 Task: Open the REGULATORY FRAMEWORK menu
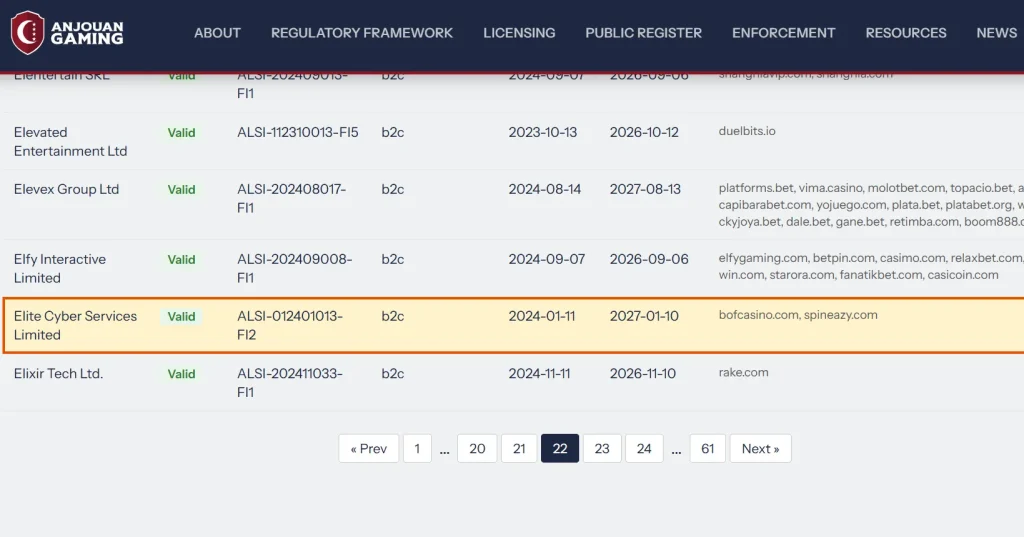(362, 33)
